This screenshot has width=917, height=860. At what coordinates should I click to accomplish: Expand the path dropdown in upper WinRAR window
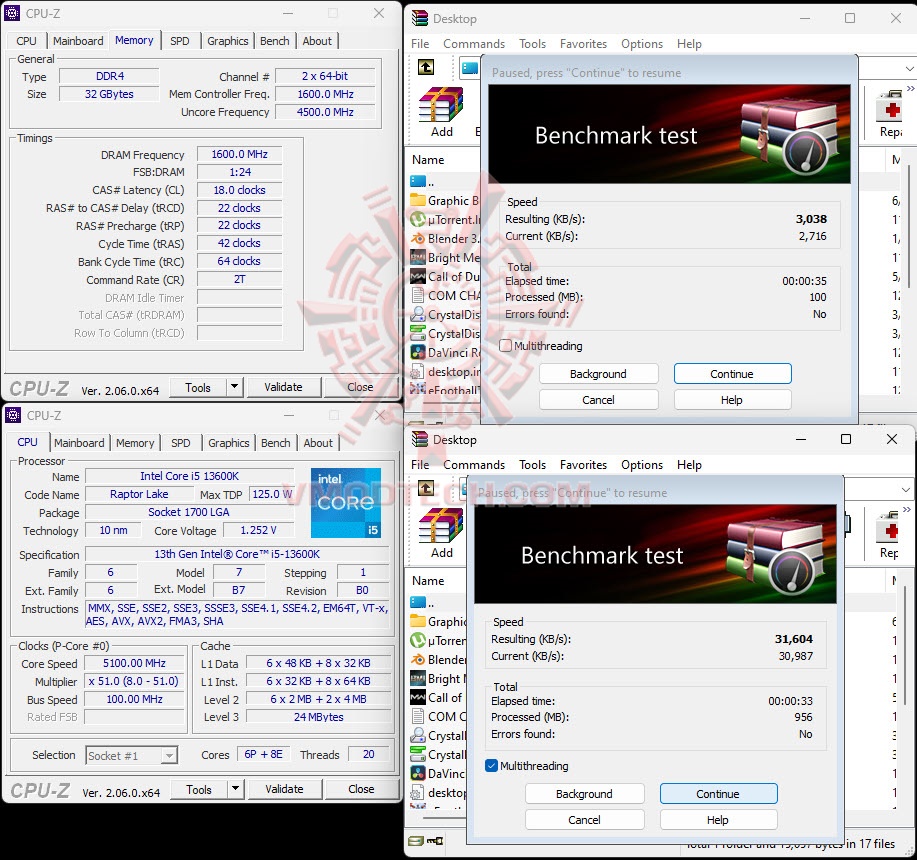[909, 68]
